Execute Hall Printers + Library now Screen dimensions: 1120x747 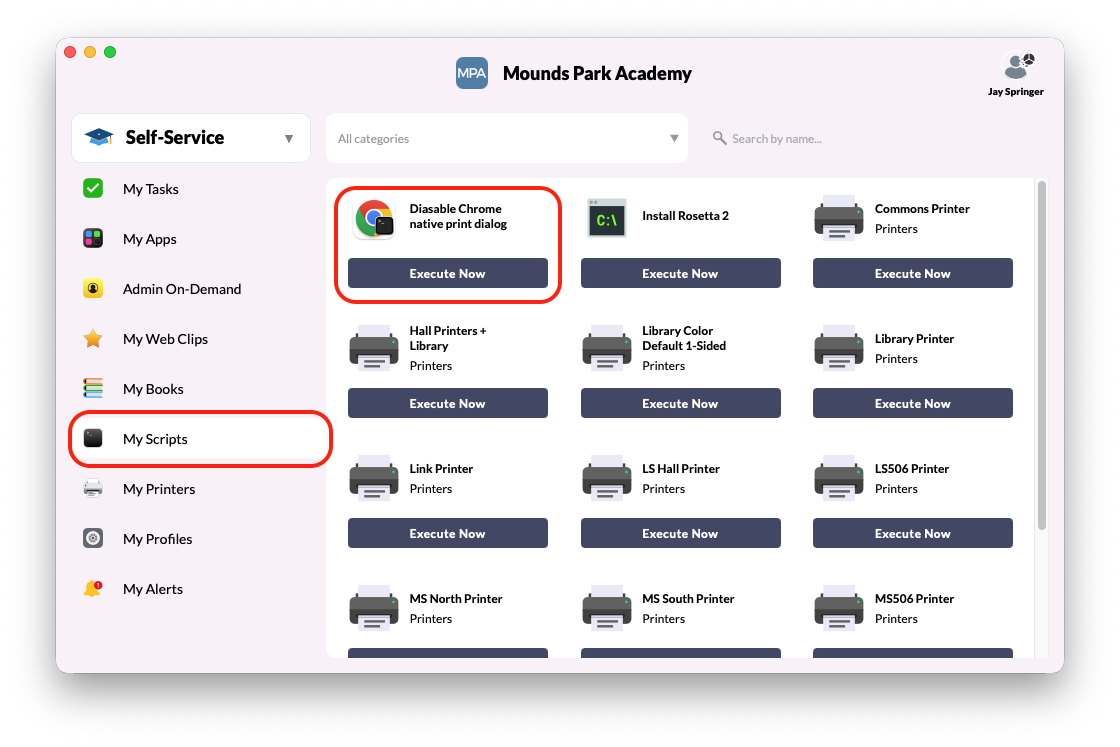[x=448, y=403]
